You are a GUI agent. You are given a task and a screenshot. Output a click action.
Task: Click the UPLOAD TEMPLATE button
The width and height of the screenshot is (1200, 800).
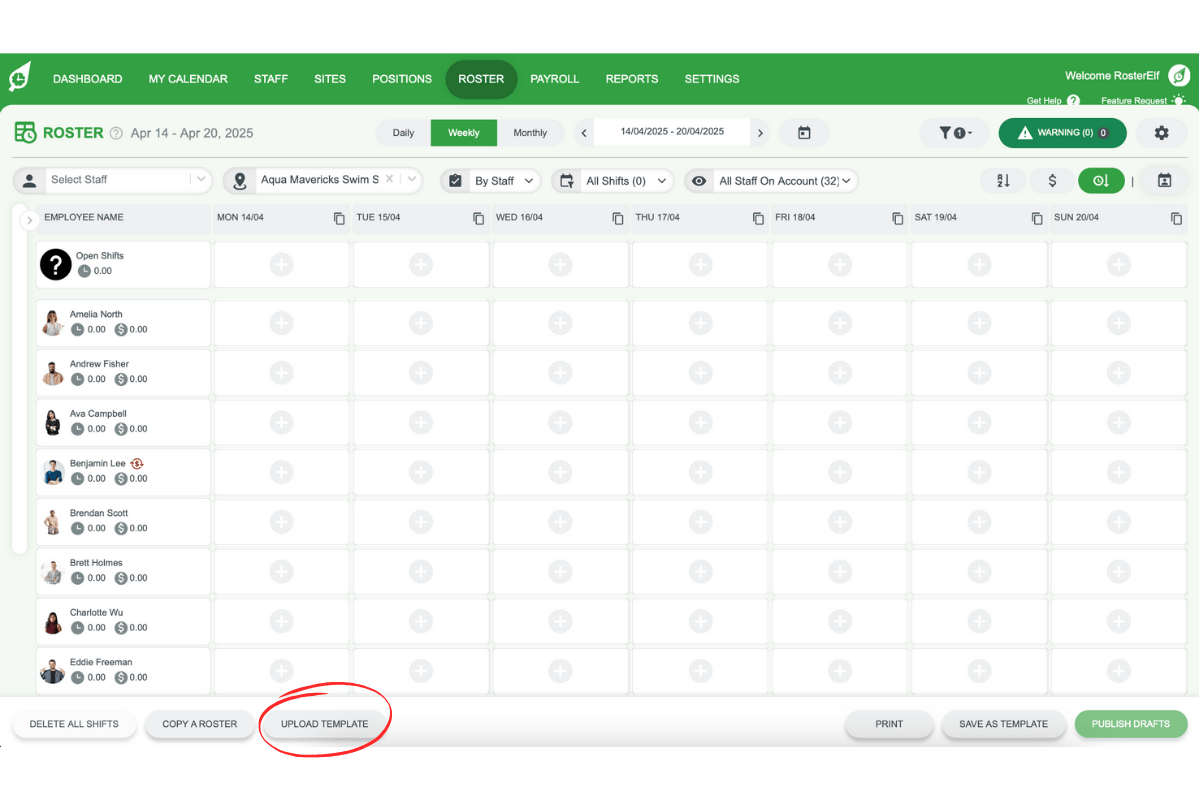coord(325,723)
